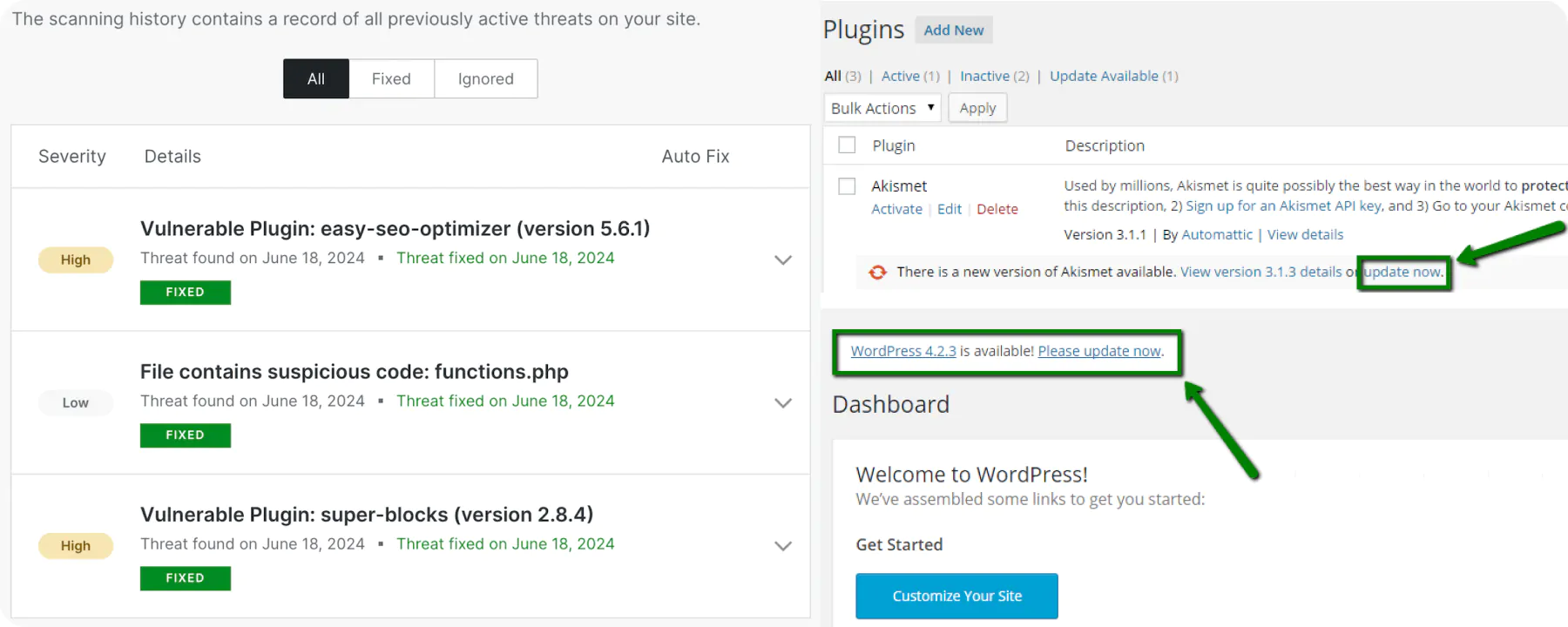This screenshot has width=1568, height=627.
Task: Click the FIXED badge under easy-seo-optimizer
Action: (x=185, y=293)
